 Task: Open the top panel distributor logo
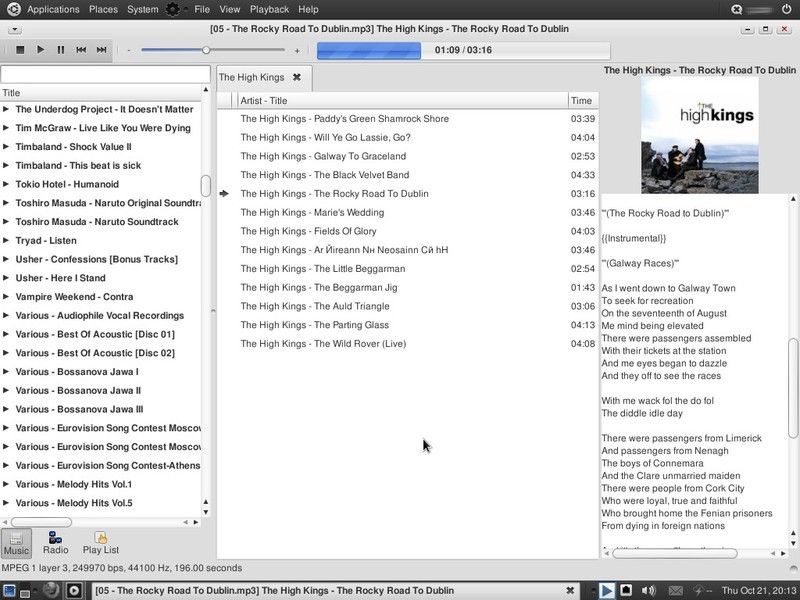click(14, 9)
